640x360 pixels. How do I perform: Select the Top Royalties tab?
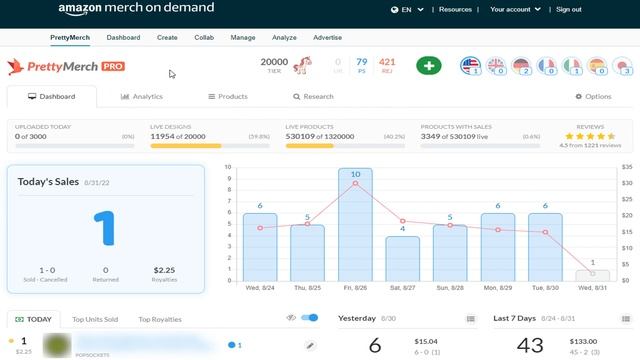160,320
